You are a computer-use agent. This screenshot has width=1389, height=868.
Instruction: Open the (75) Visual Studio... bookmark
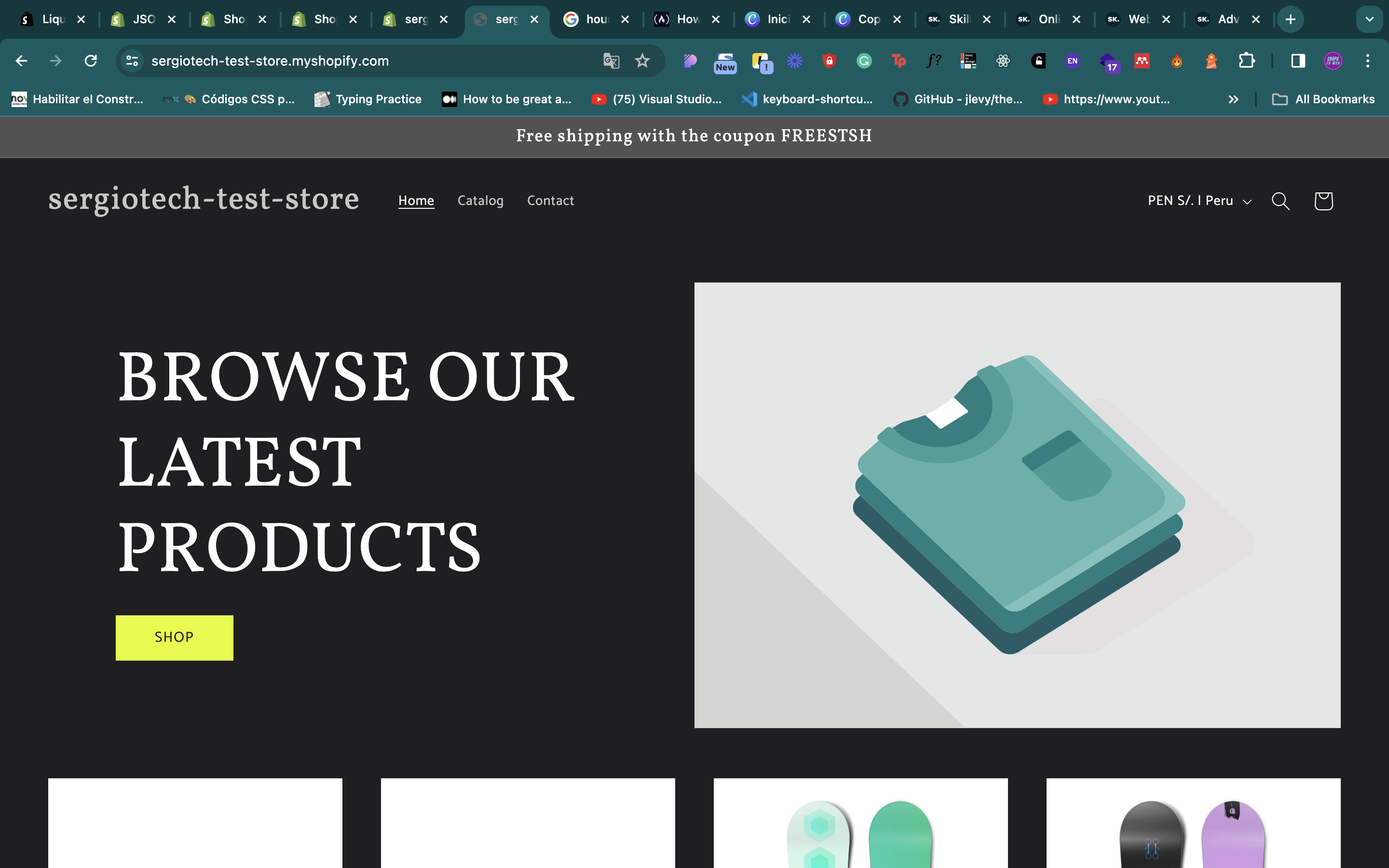(x=656, y=99)
